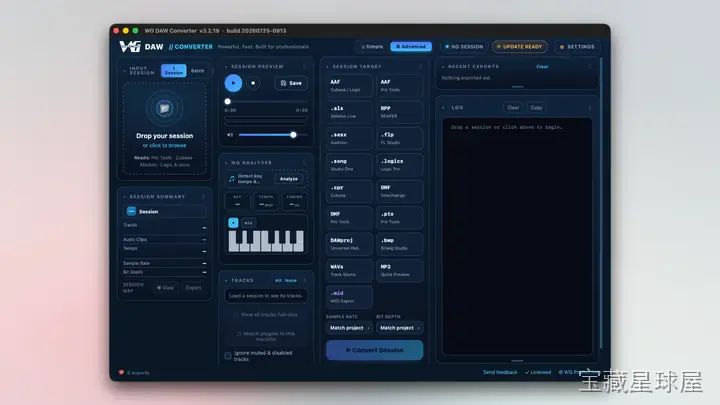The height and width of the screenshot is (405, 720).
Task: Click the No Session status indicator
Action: click(x=464, y=46)
